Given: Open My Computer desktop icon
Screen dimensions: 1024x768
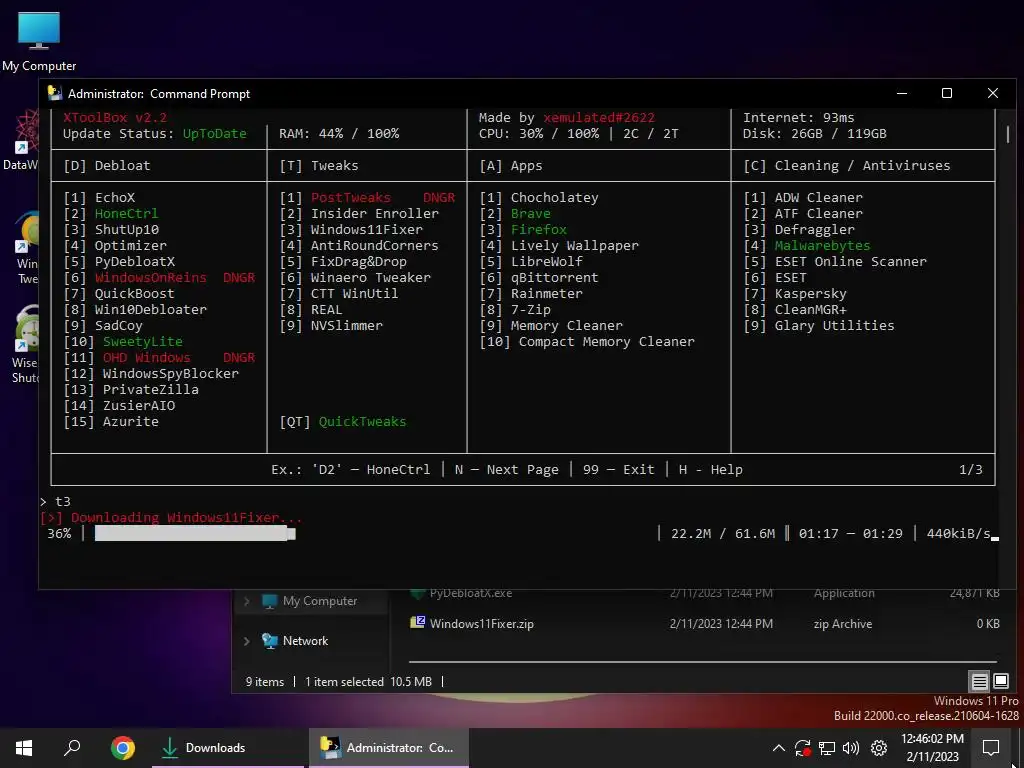Looking at the screenshot, I should pyautogui.click(x=39, y=41).
